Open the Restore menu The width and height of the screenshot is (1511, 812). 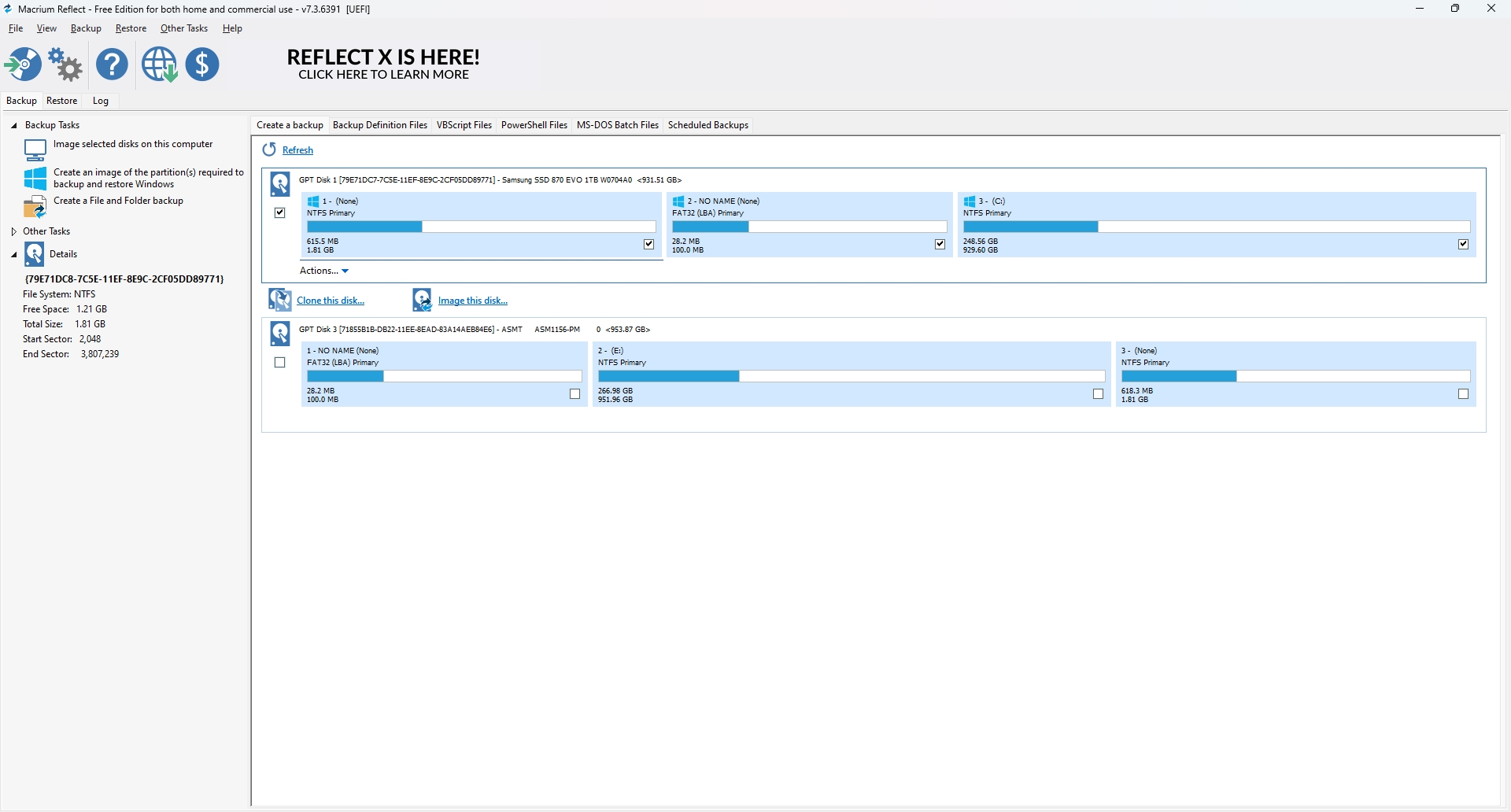(x=131, y=28)
